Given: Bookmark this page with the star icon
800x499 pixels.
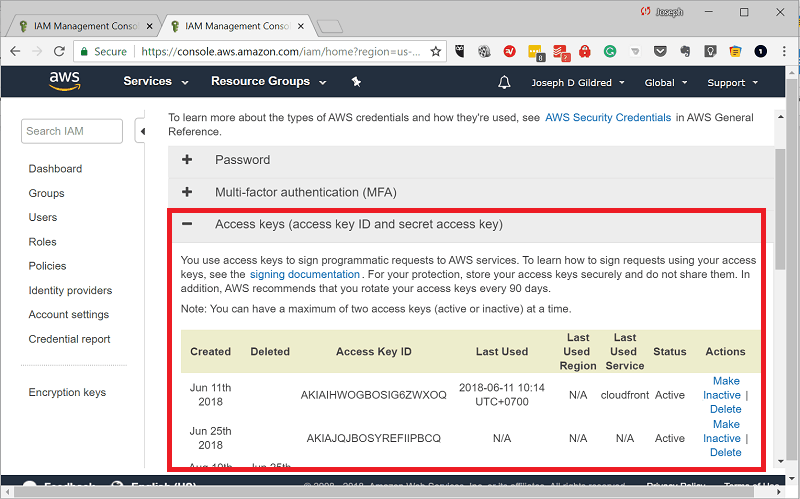Looking at the screenshot, I should click(x=435, y=51).
